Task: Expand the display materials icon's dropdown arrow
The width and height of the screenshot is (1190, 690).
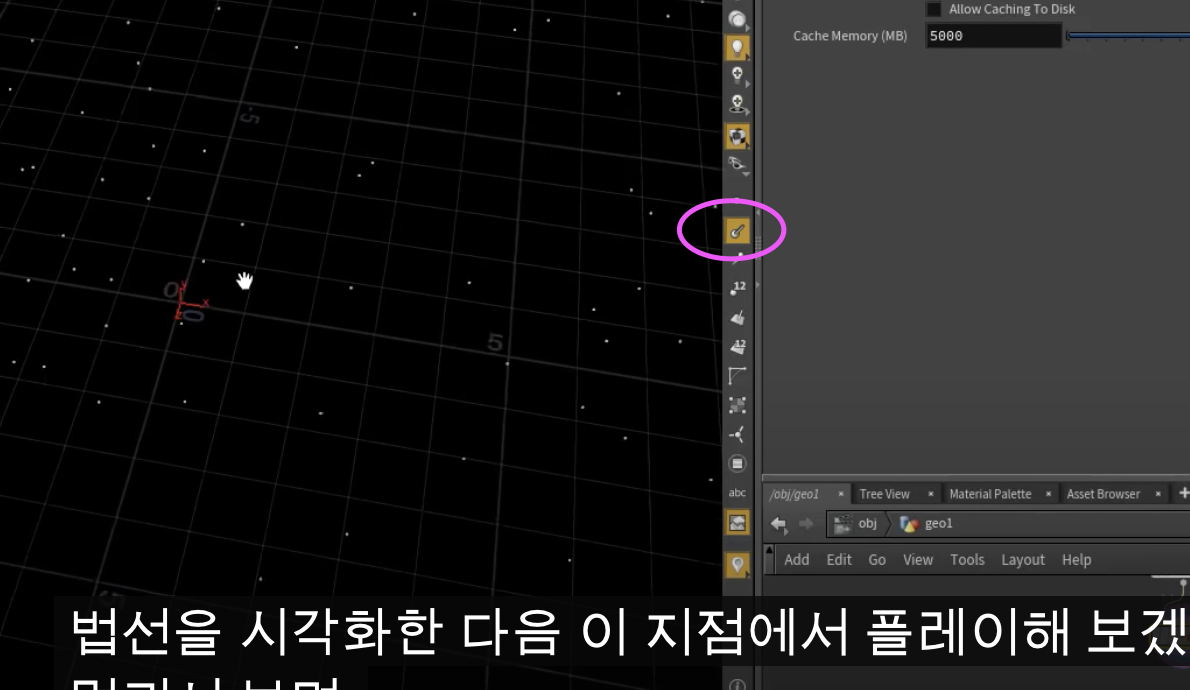Action: (x=748, y=144)
